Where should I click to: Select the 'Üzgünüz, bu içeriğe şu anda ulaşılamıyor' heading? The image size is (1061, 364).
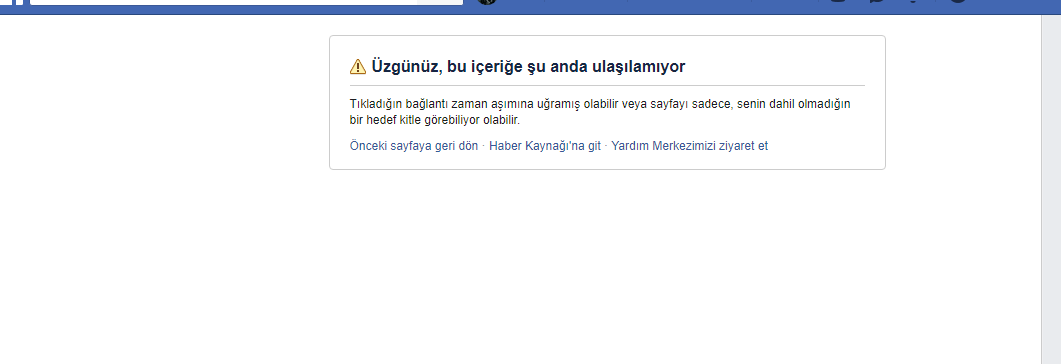(x=528, y=66)
